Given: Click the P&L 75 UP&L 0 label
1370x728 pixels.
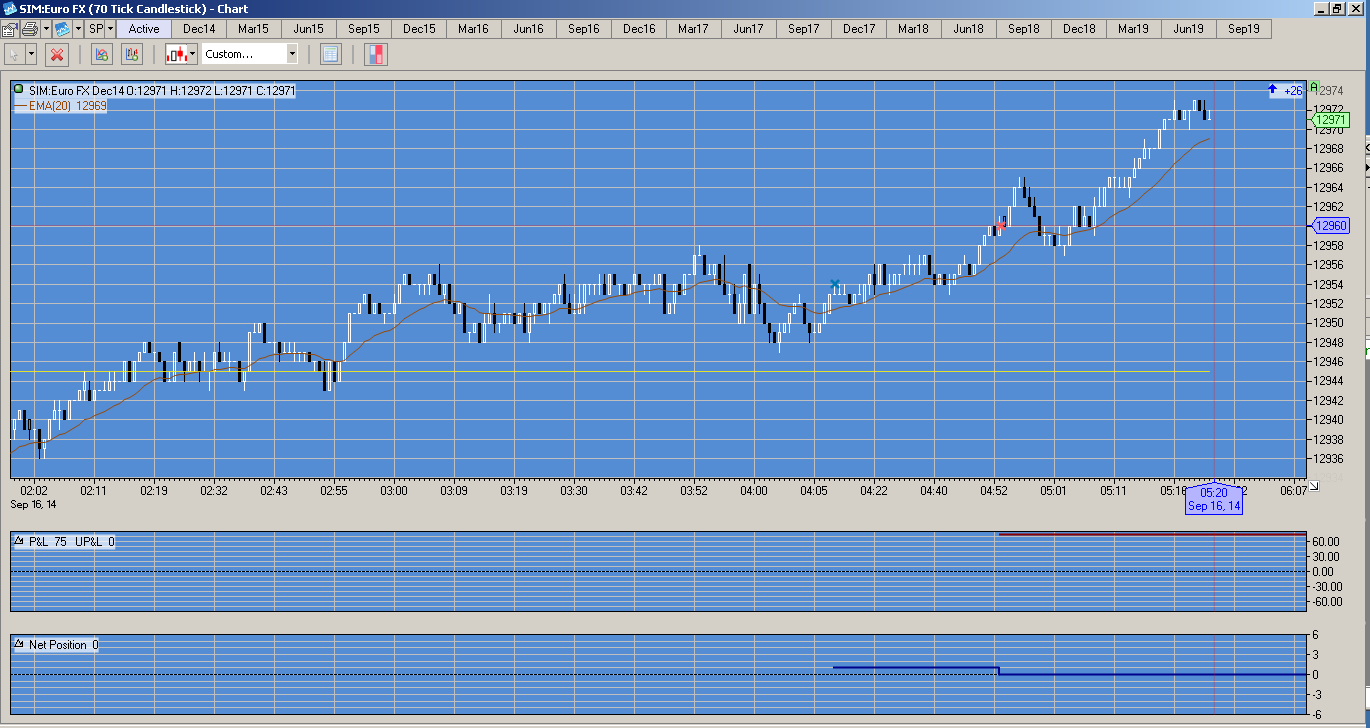Looking at the screenshot, I should coord(71,542).
